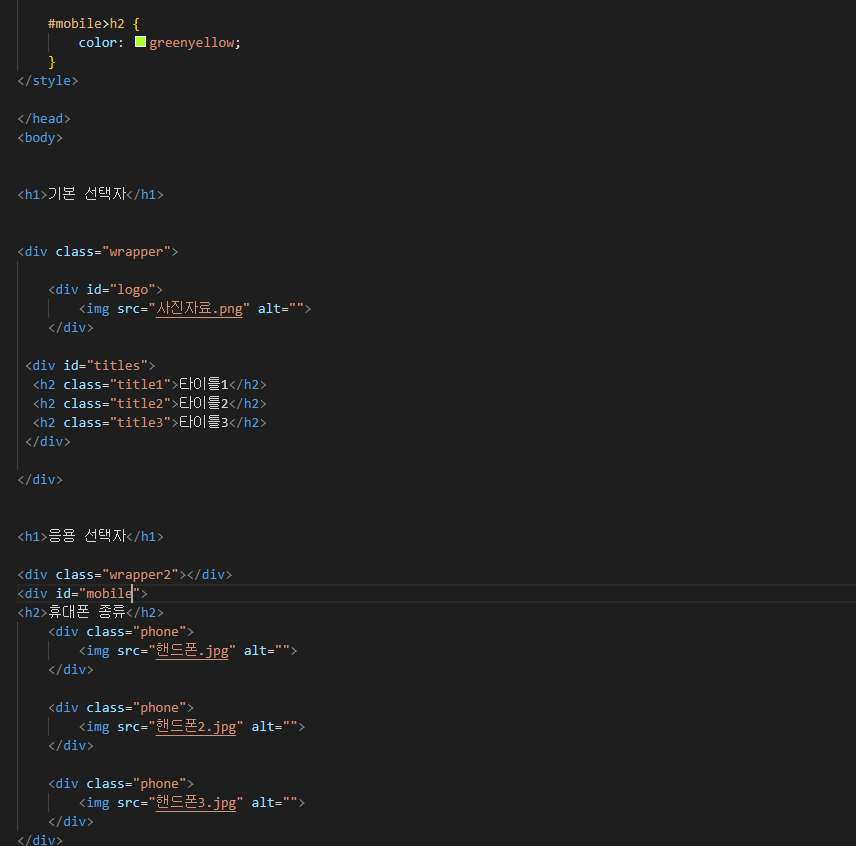The width and height of the screenshot is (856, 846).
Task: Click the 타이틀3 heading text
Action: click(x=204, y=422)
